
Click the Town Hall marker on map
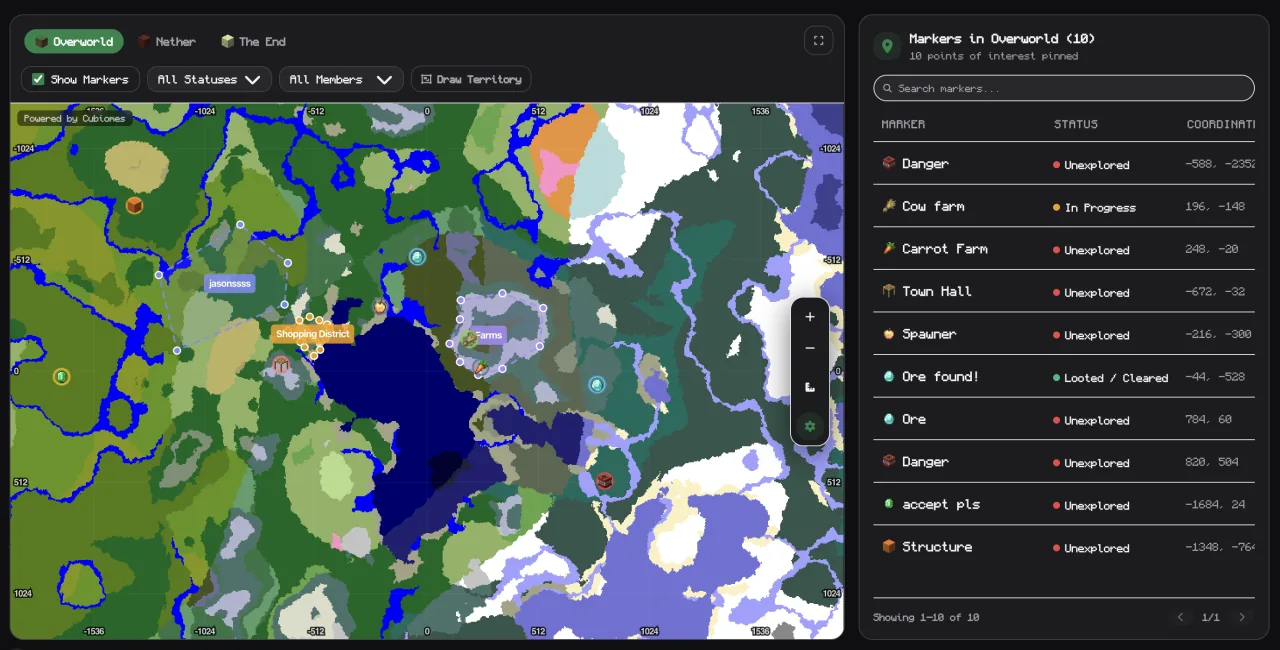(282, 365)
